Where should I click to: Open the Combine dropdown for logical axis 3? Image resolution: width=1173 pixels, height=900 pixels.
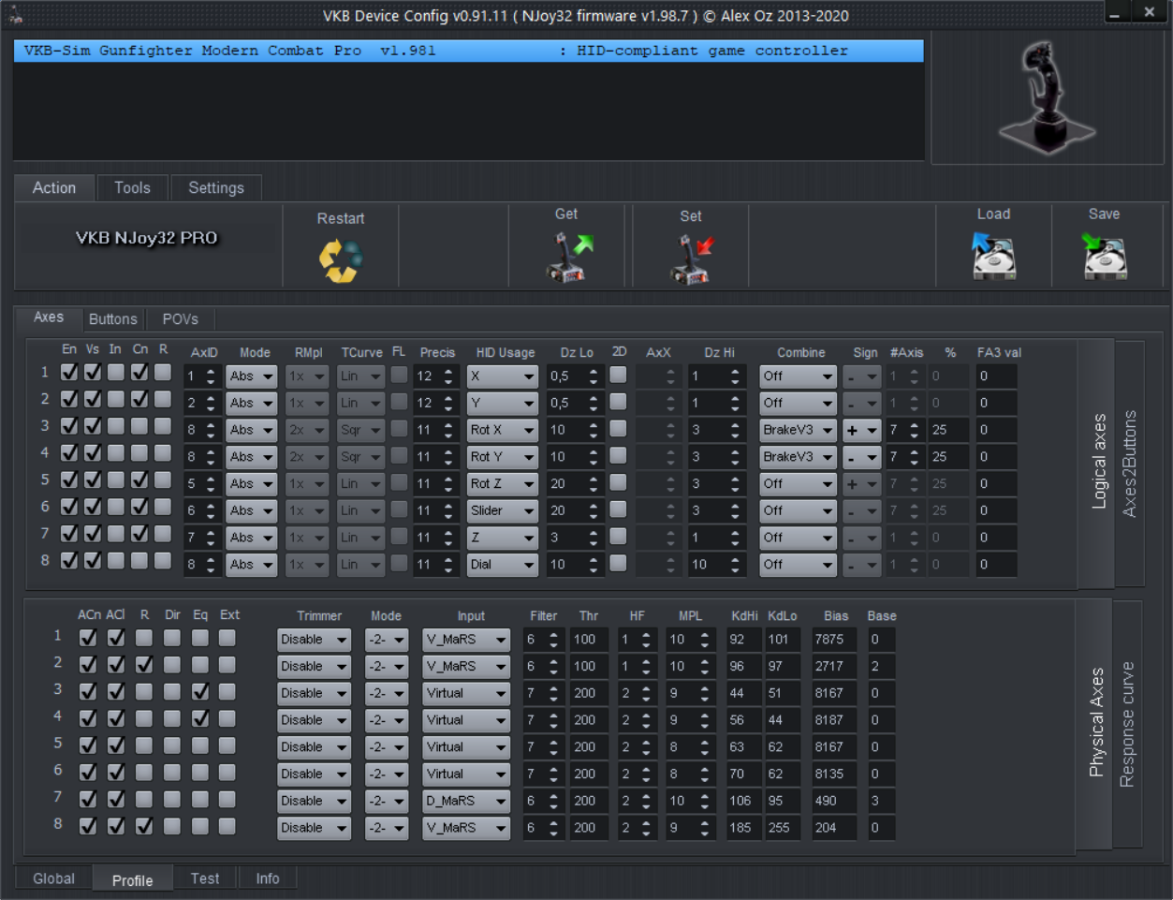[797, 430]
